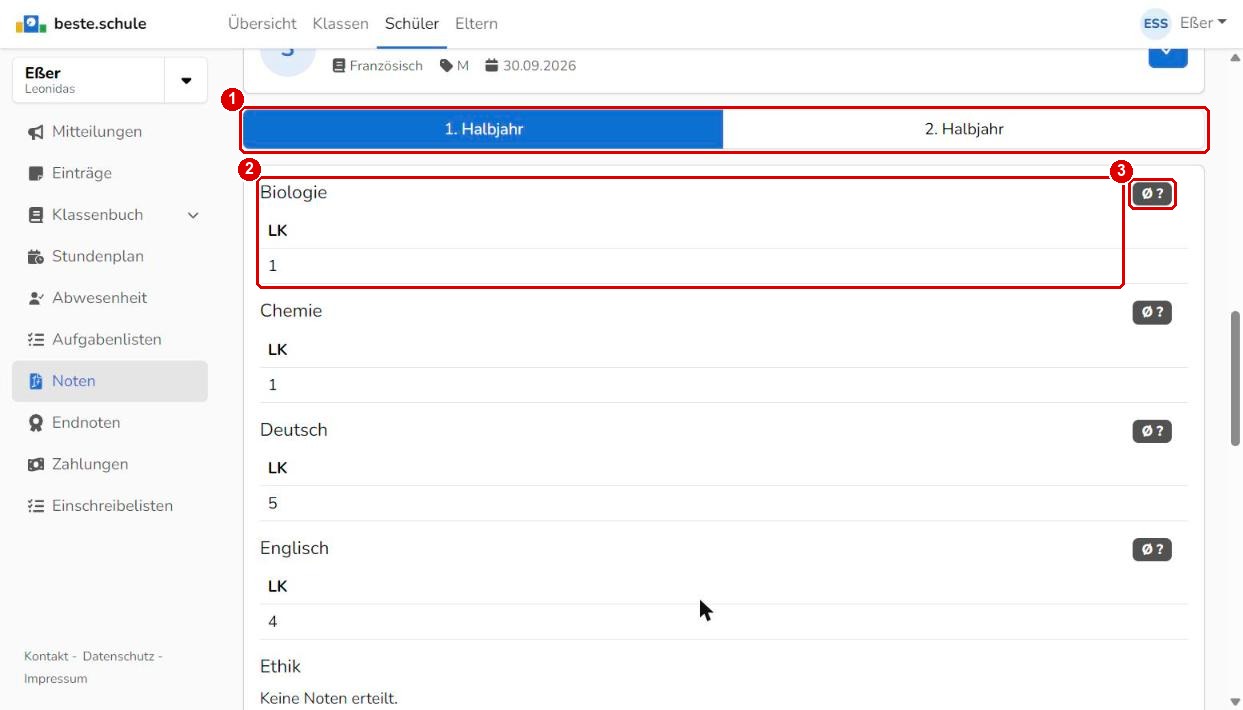Click the Englisch subject heading

[294, 548]
